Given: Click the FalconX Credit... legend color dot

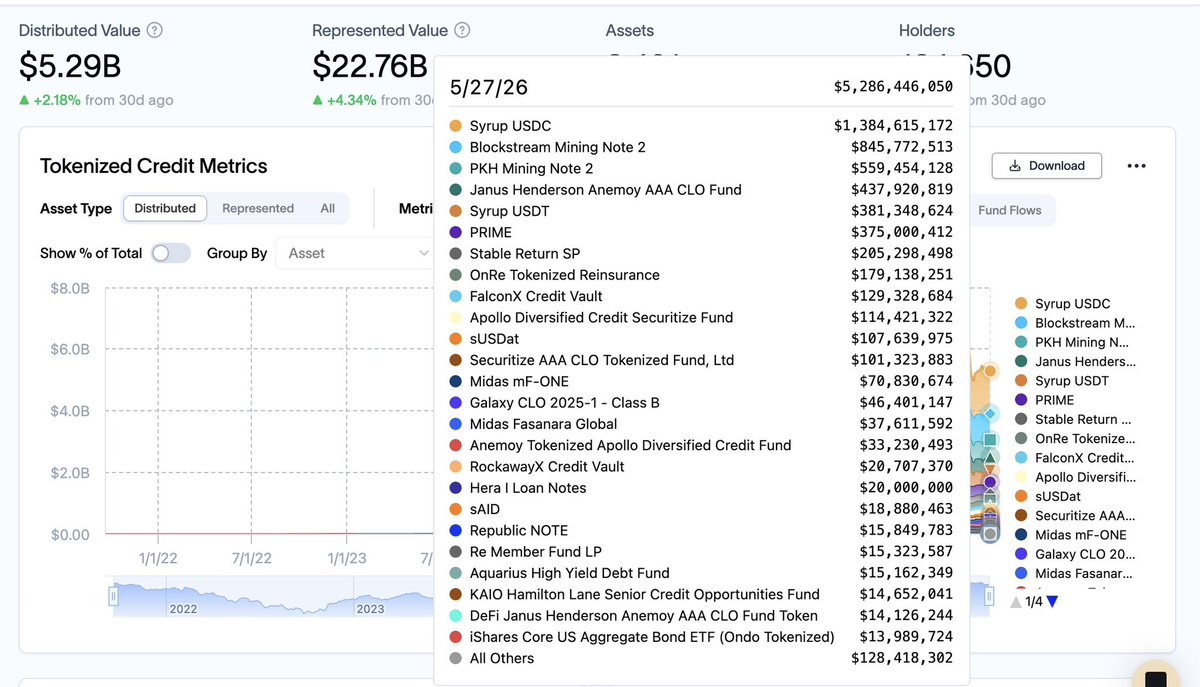Looking at the screenshot, I should tap(1021, 458).
